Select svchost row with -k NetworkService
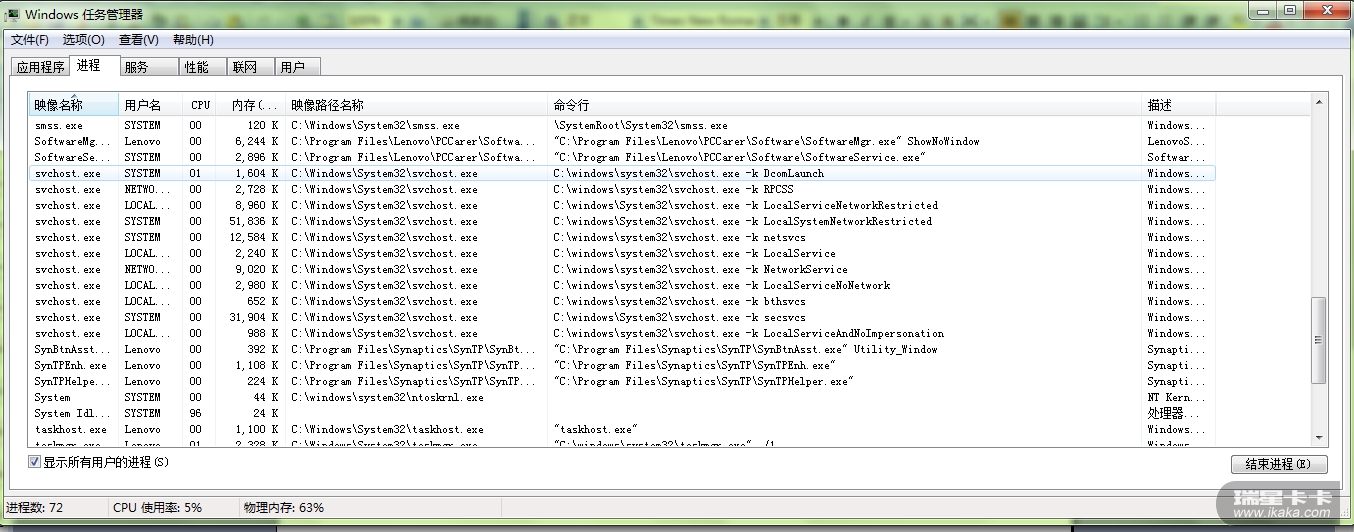Screen dimensions: 1354x532 tap(620, 270)
